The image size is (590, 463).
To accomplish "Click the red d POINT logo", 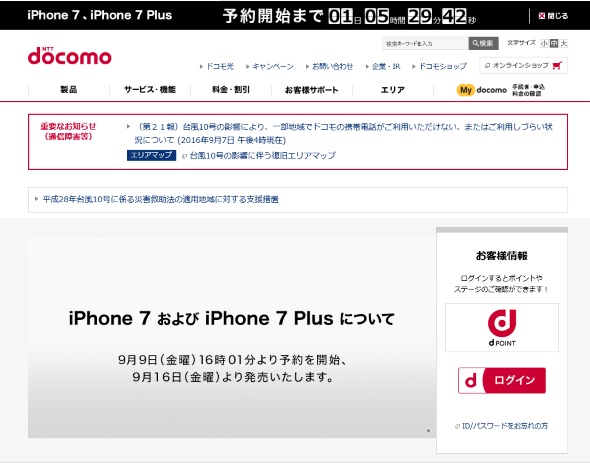I will 502,327.
